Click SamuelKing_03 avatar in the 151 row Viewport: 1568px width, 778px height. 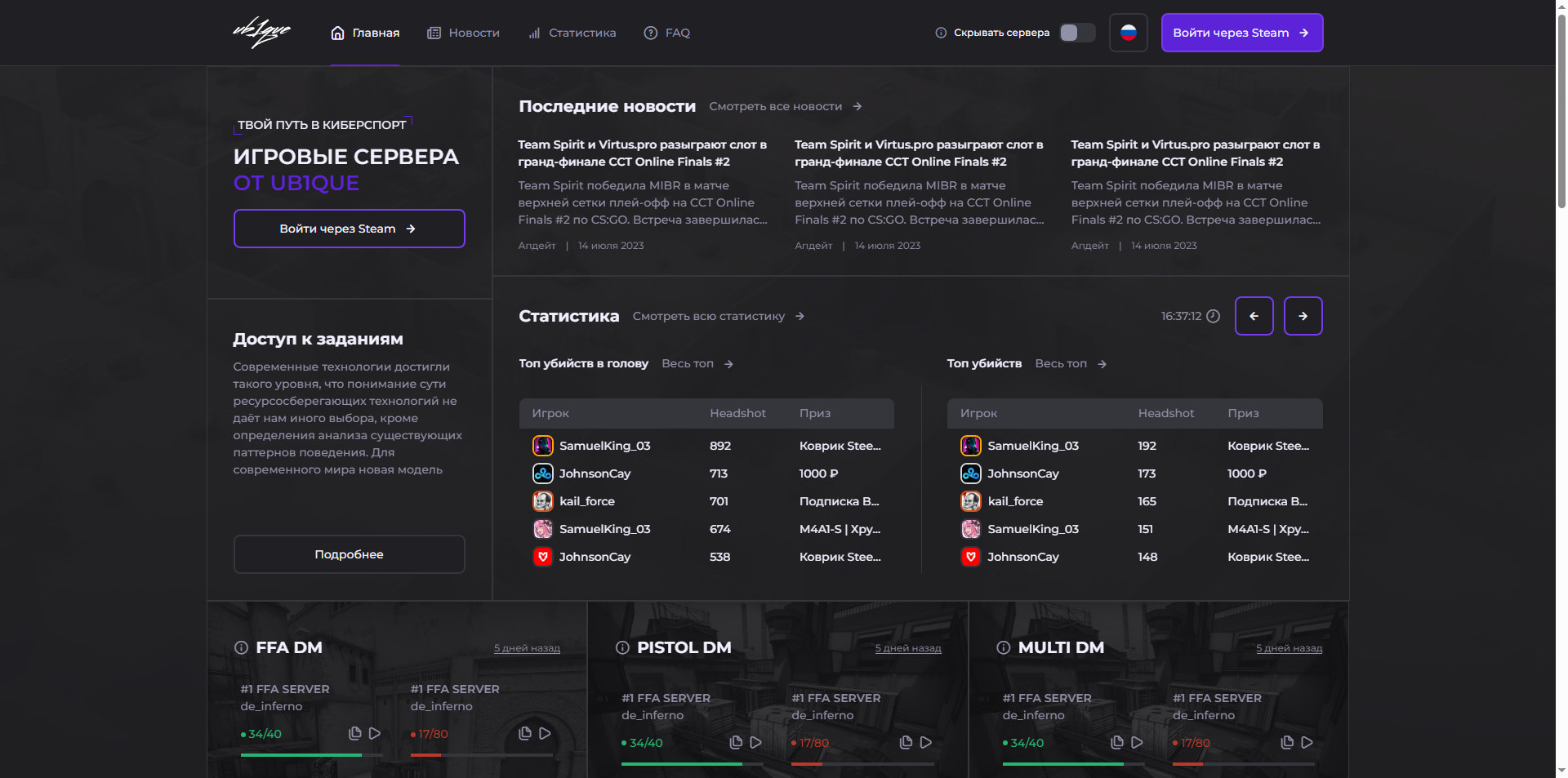[971, 529]
